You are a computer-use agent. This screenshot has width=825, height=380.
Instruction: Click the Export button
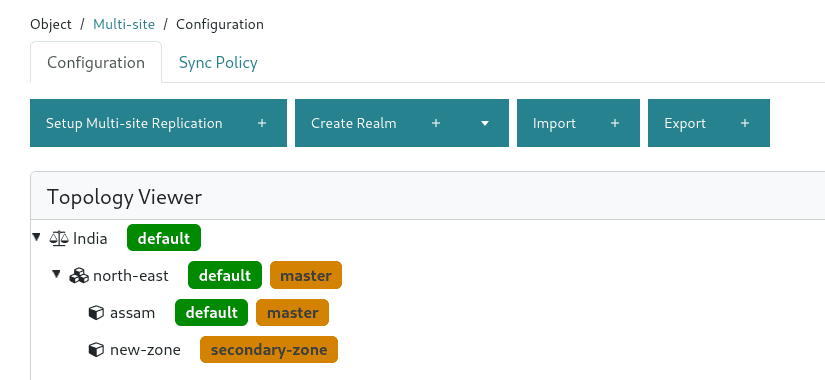[x=709, y=123]
